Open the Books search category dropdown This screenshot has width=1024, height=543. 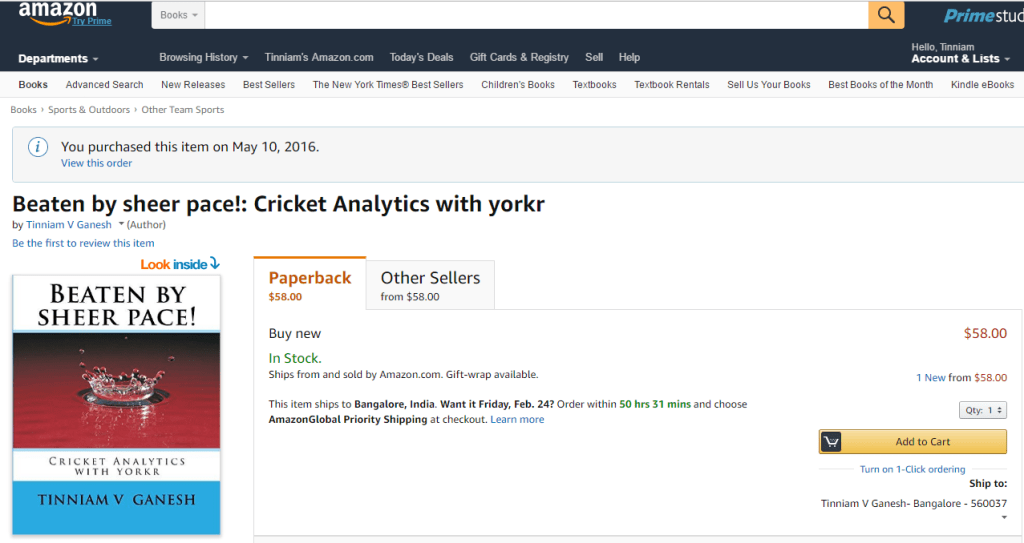[179, 15]
